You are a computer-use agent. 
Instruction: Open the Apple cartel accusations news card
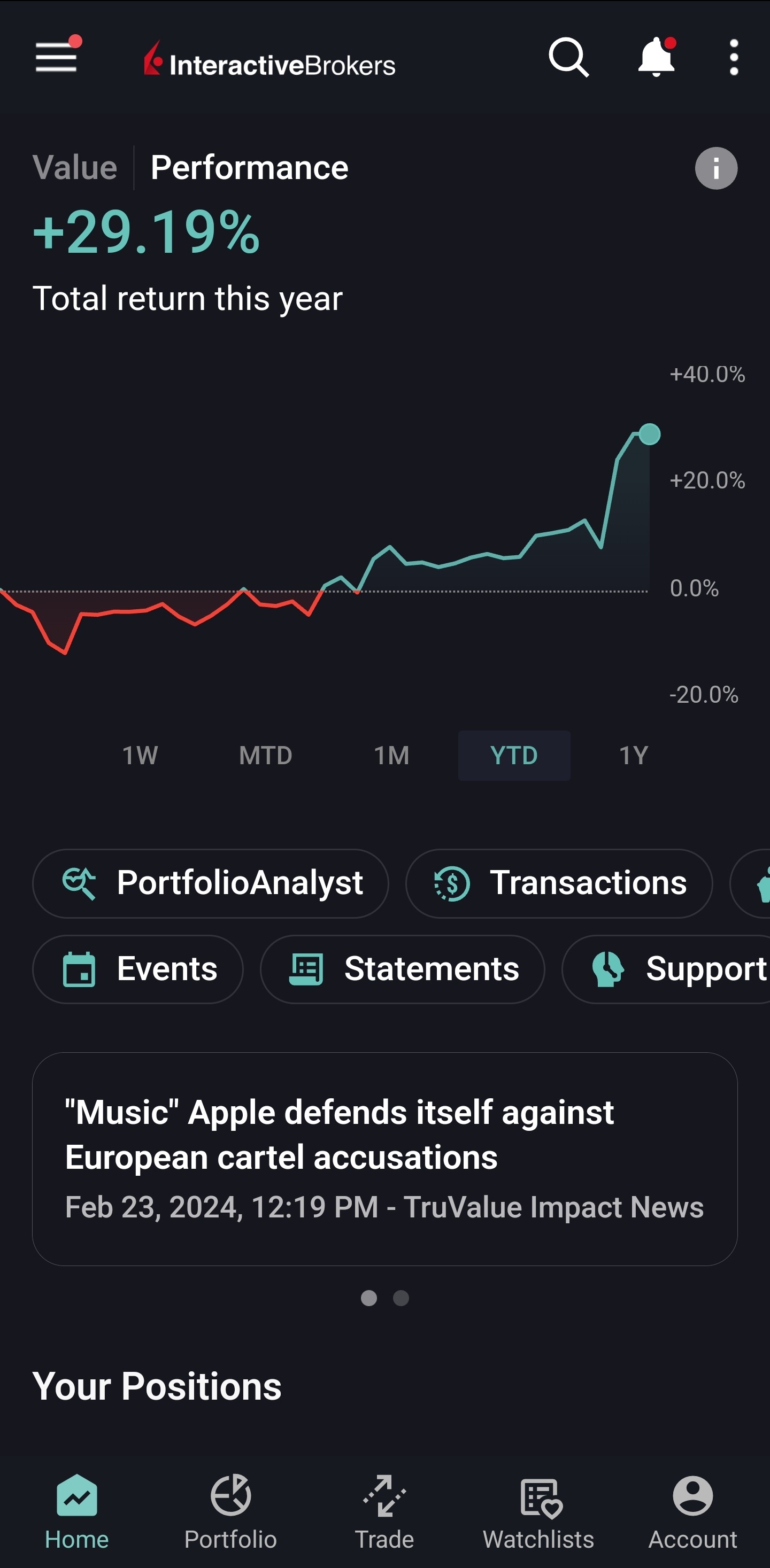pyautogui.click(x=385, y=1158)
